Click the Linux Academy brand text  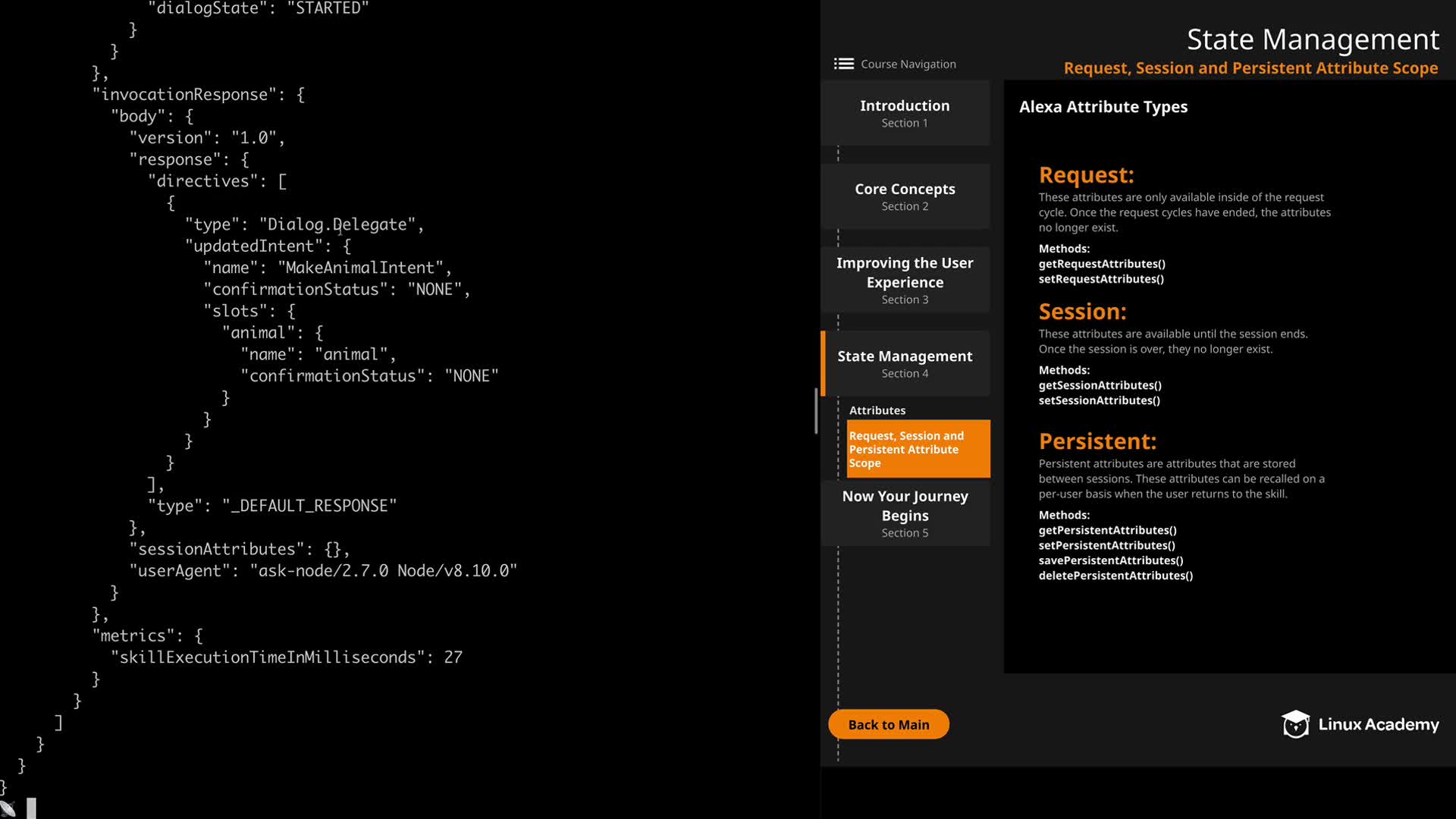tap(1378, 724)
